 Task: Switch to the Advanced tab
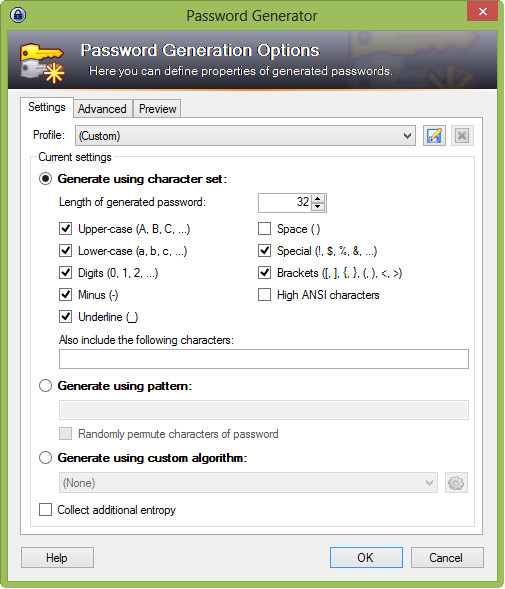point(102,109)
